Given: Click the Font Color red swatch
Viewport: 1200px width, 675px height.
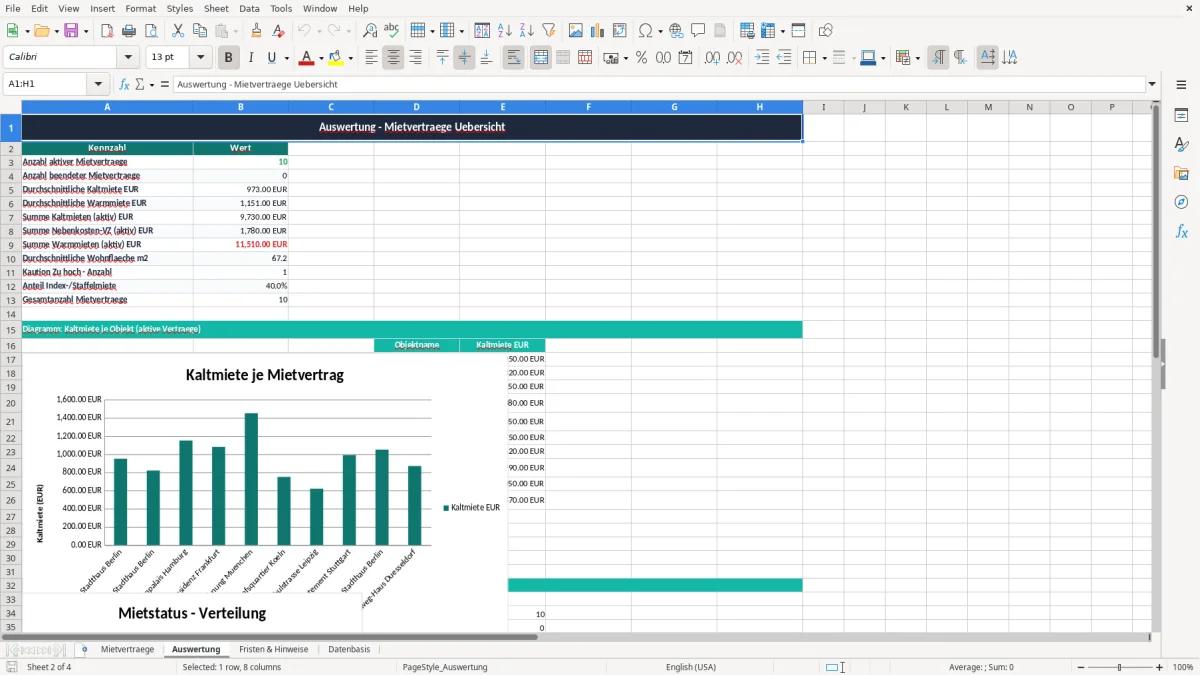Looking at the screenshot, I should [308, 58].
